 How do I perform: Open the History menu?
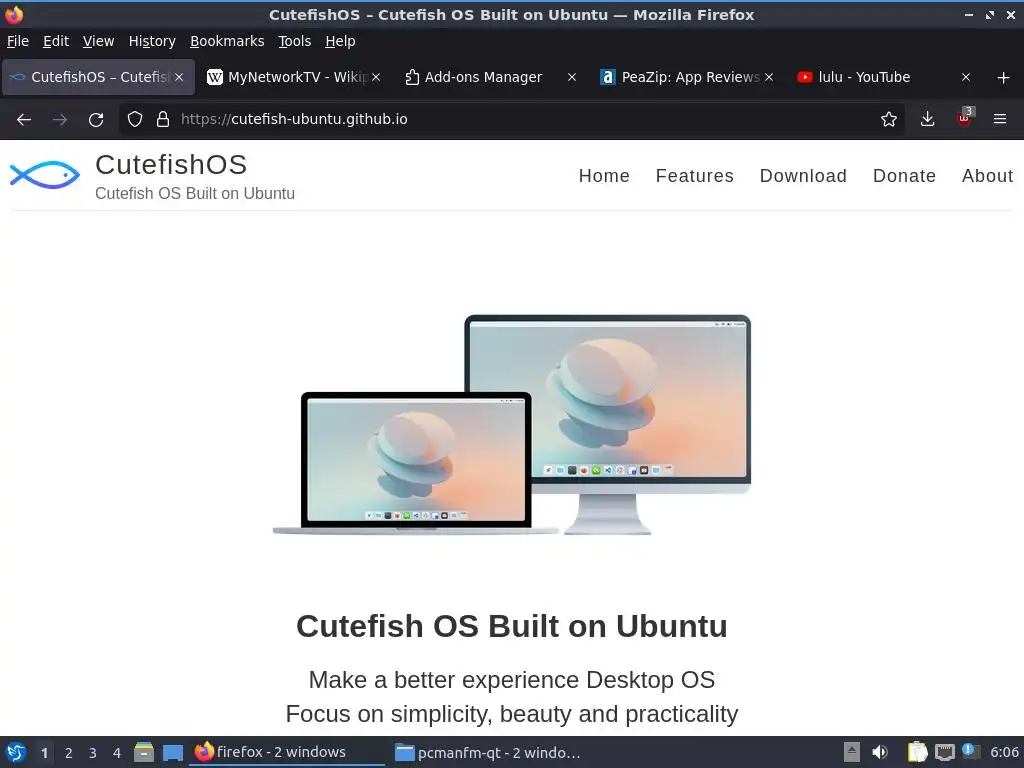152,41
